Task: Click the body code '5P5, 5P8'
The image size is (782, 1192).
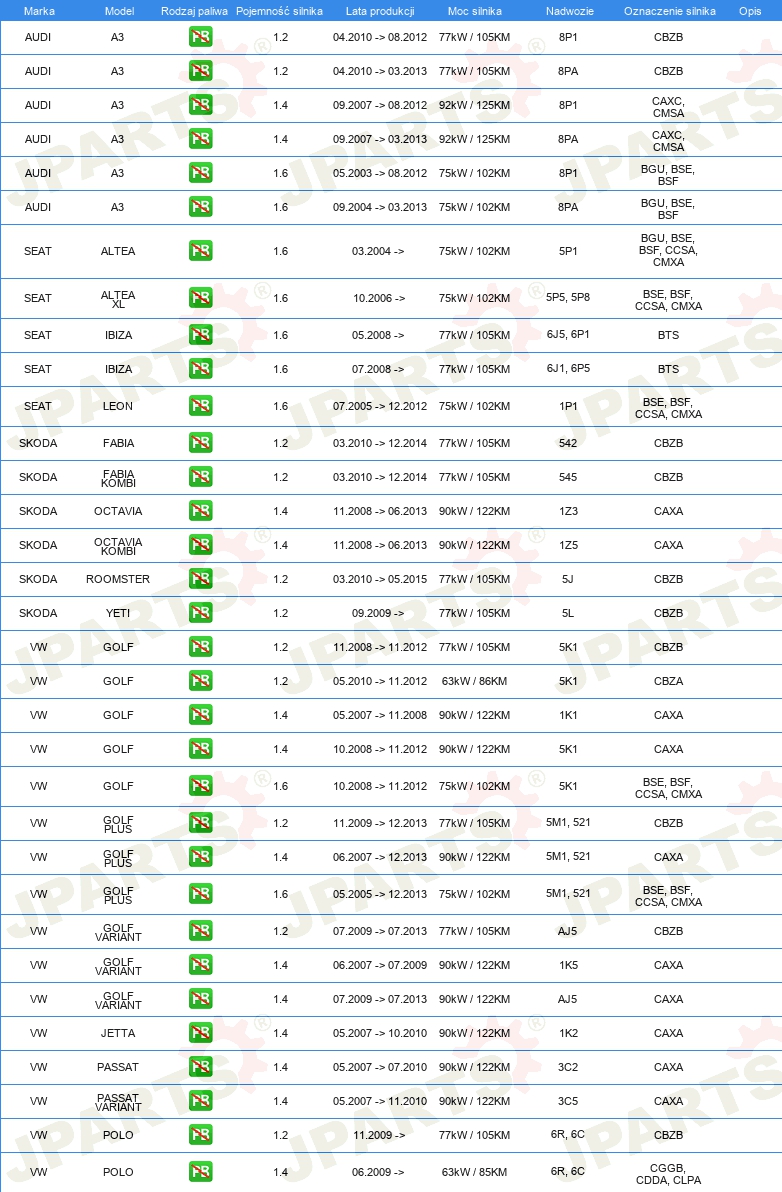Action: pos(568,297)
